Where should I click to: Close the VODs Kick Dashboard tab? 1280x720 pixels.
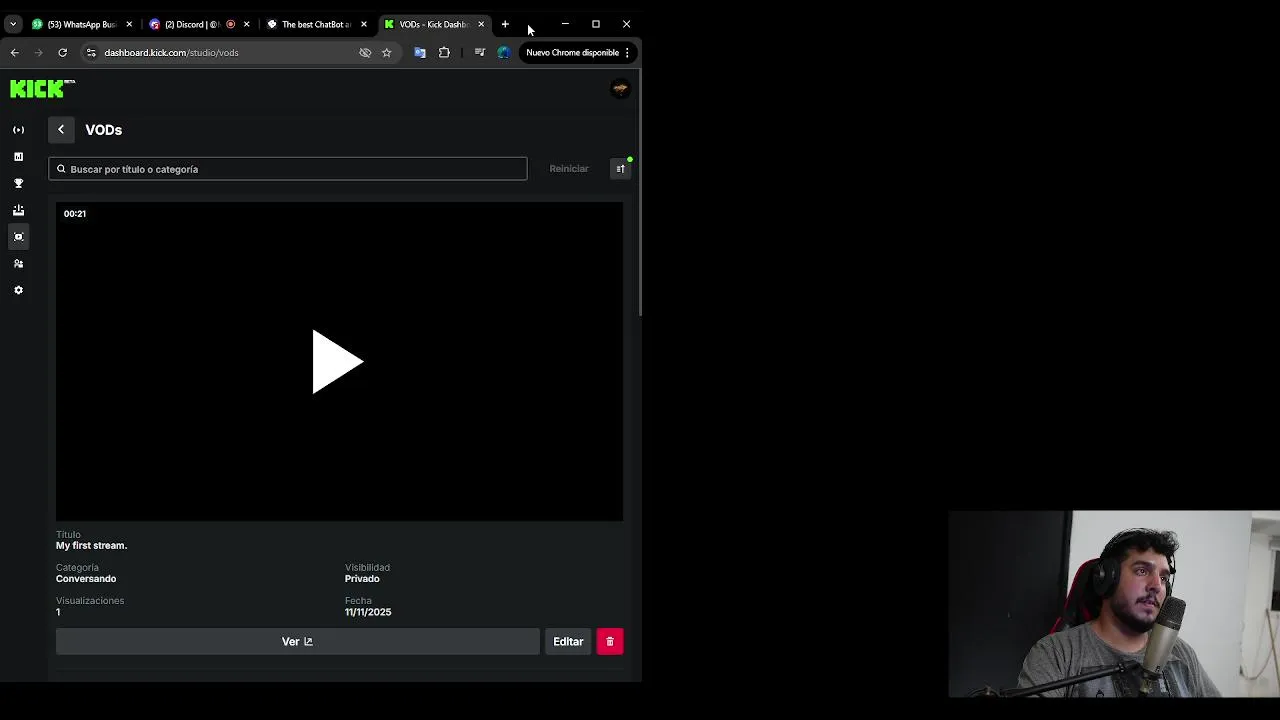point(481,24)
